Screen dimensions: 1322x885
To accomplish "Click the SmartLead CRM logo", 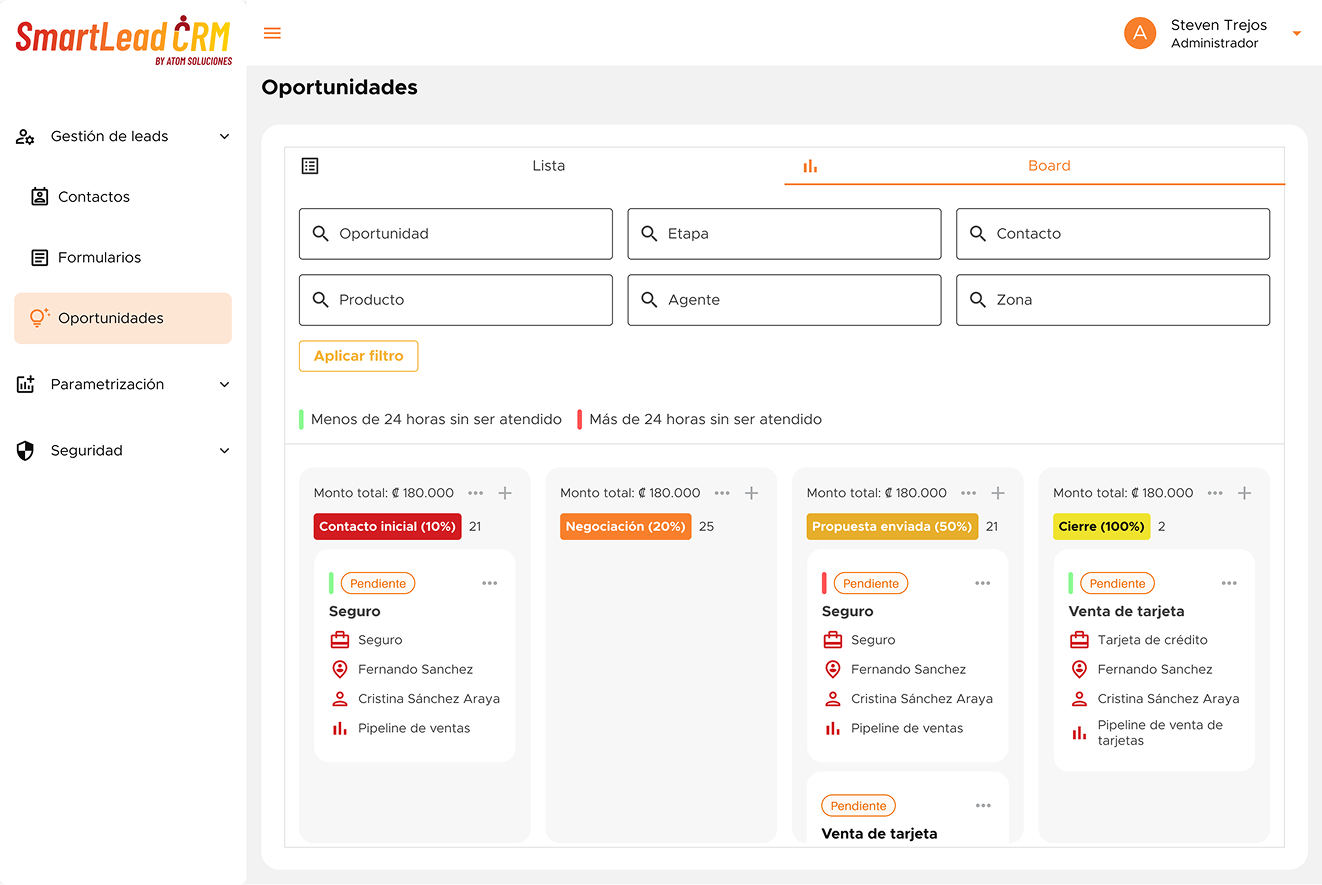I will tap(123, 40).
